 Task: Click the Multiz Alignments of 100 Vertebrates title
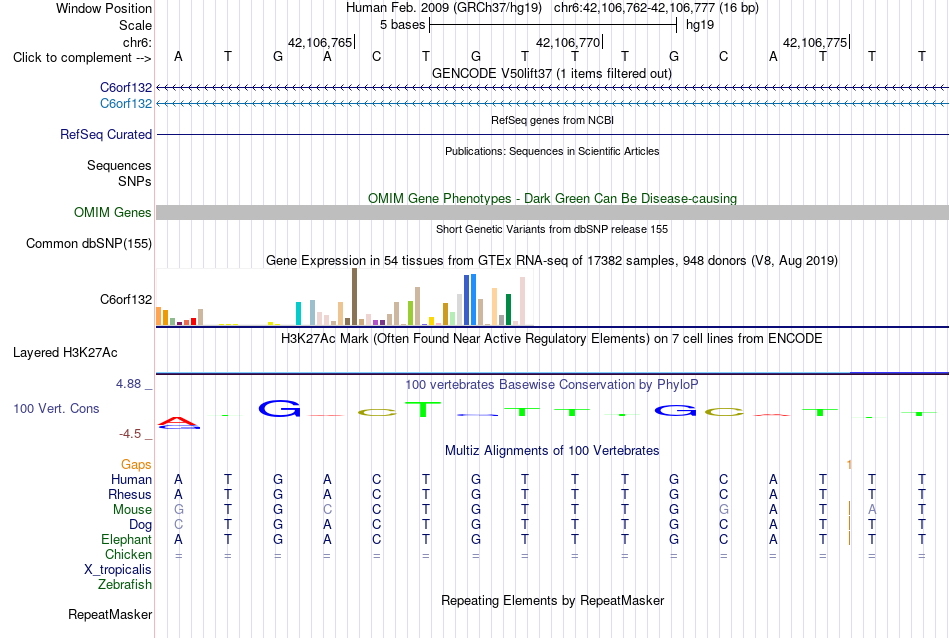(x=552, y=450)
